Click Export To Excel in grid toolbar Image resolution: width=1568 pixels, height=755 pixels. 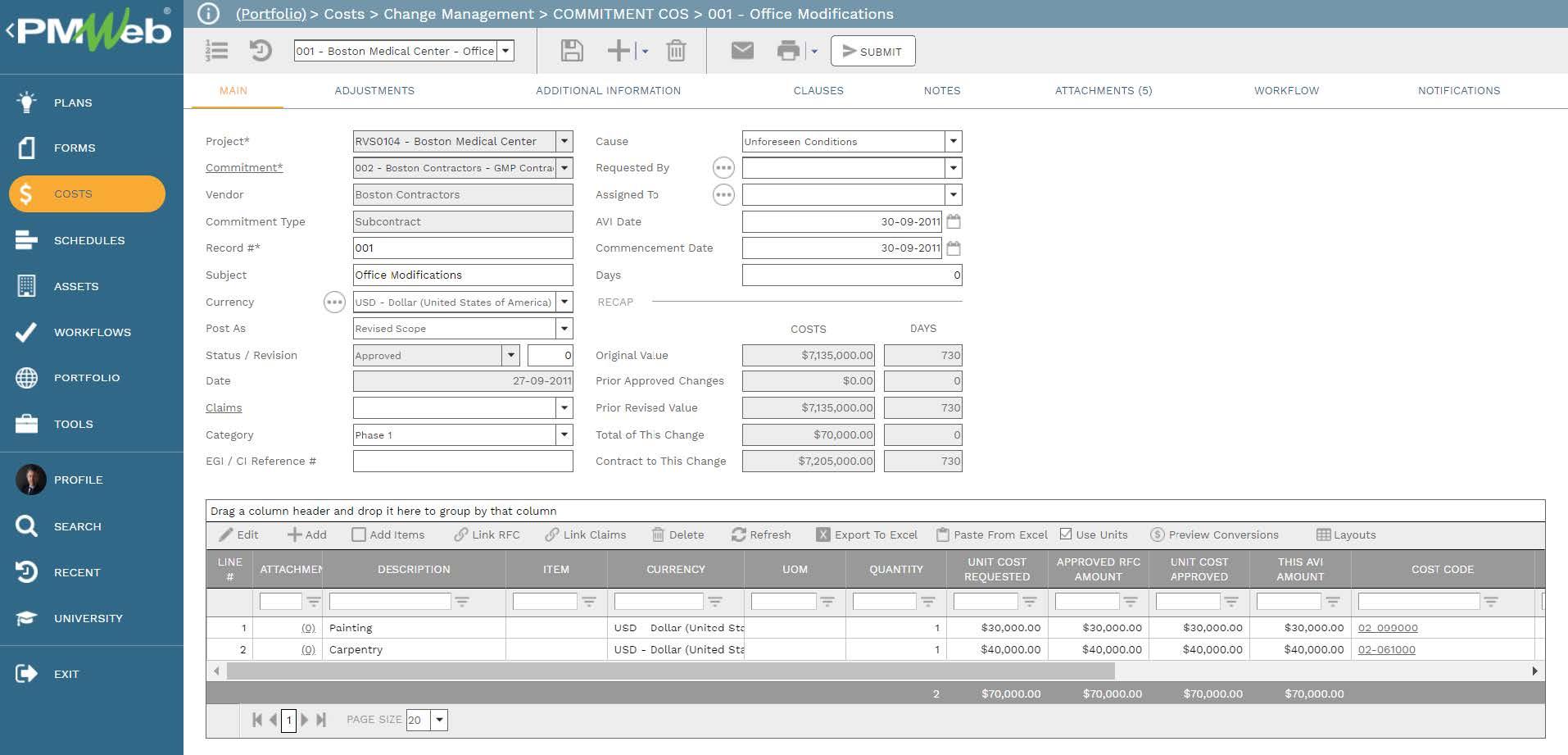click(x=867, y=534)
